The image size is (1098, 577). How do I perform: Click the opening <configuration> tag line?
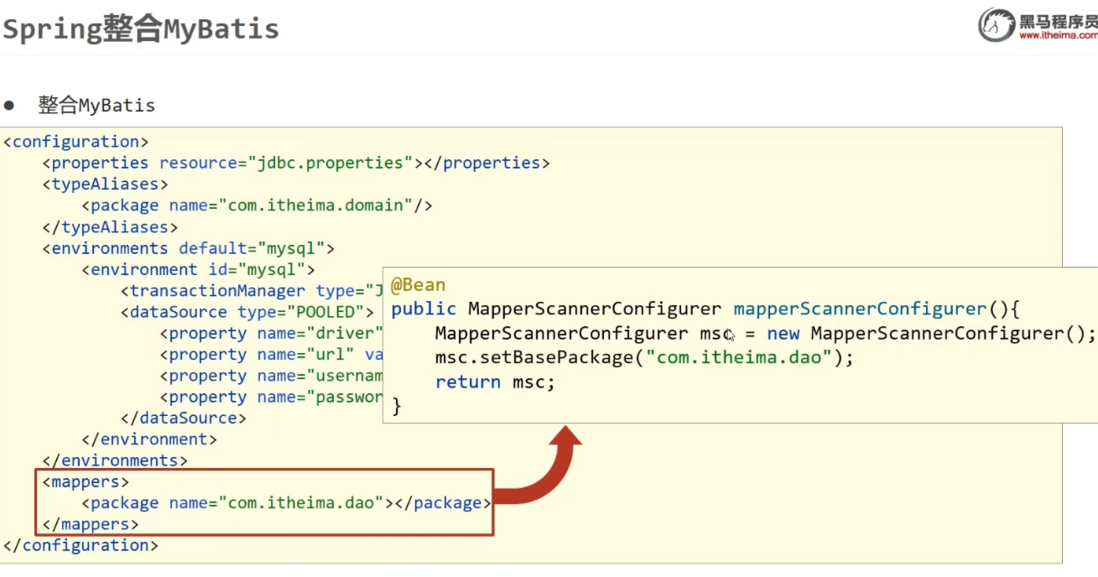(x=76, y=141)
